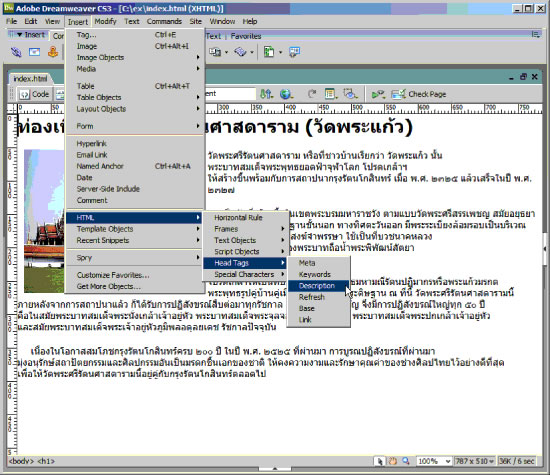Viewport: 550px width, 475px height.
Task: Choose Link from Head Tags submenu
Action: coord(318,320)
